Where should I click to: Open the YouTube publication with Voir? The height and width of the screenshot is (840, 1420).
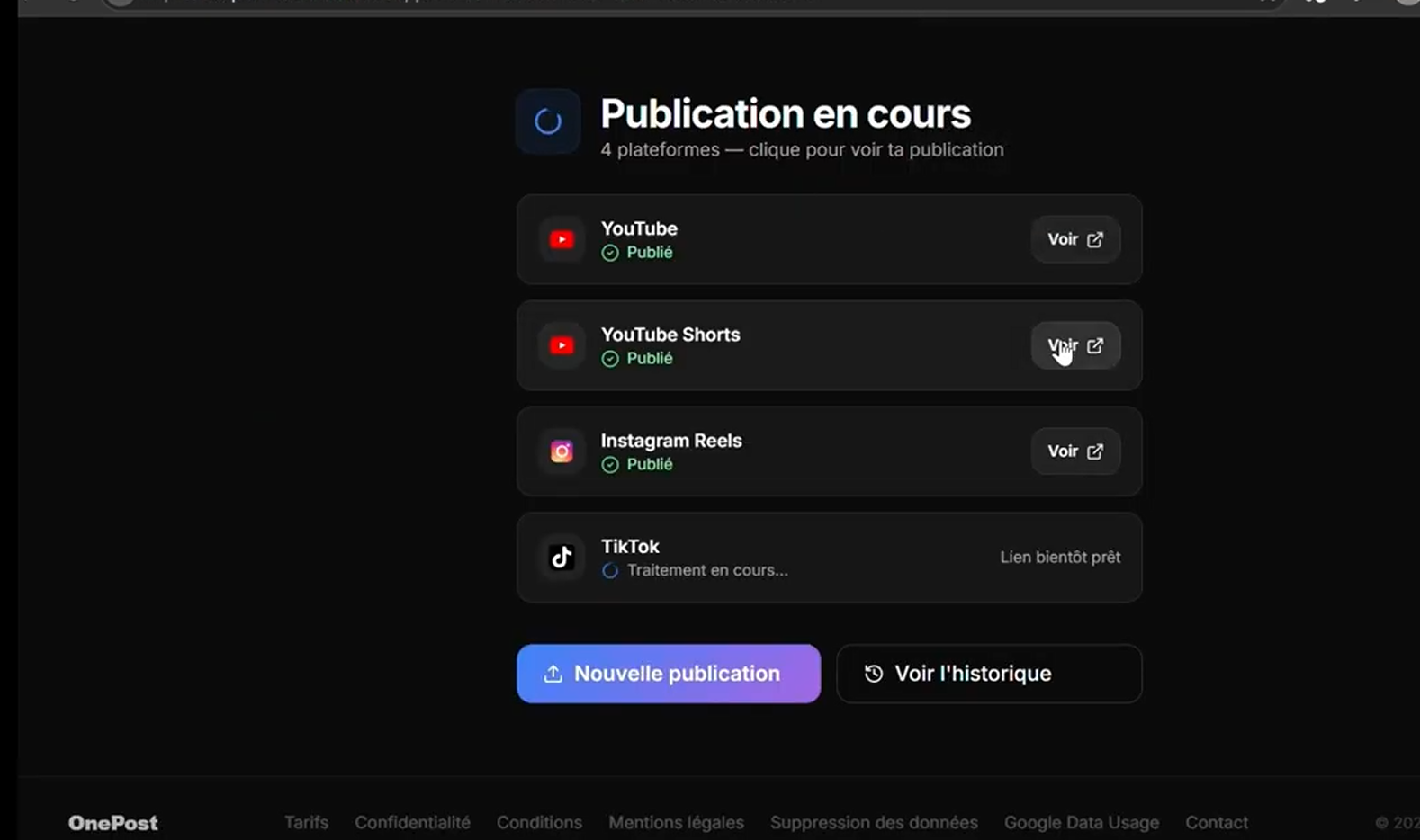pyautogui.click(x=1075, y=239)
